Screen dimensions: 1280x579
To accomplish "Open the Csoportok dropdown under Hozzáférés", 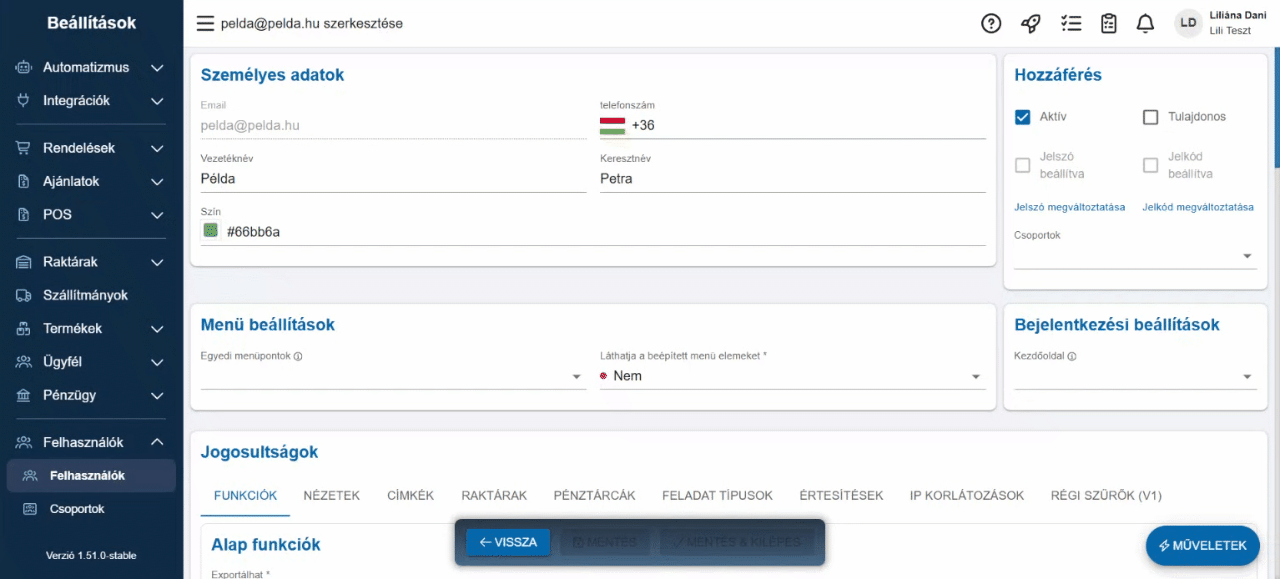I will coord(1246,257).
